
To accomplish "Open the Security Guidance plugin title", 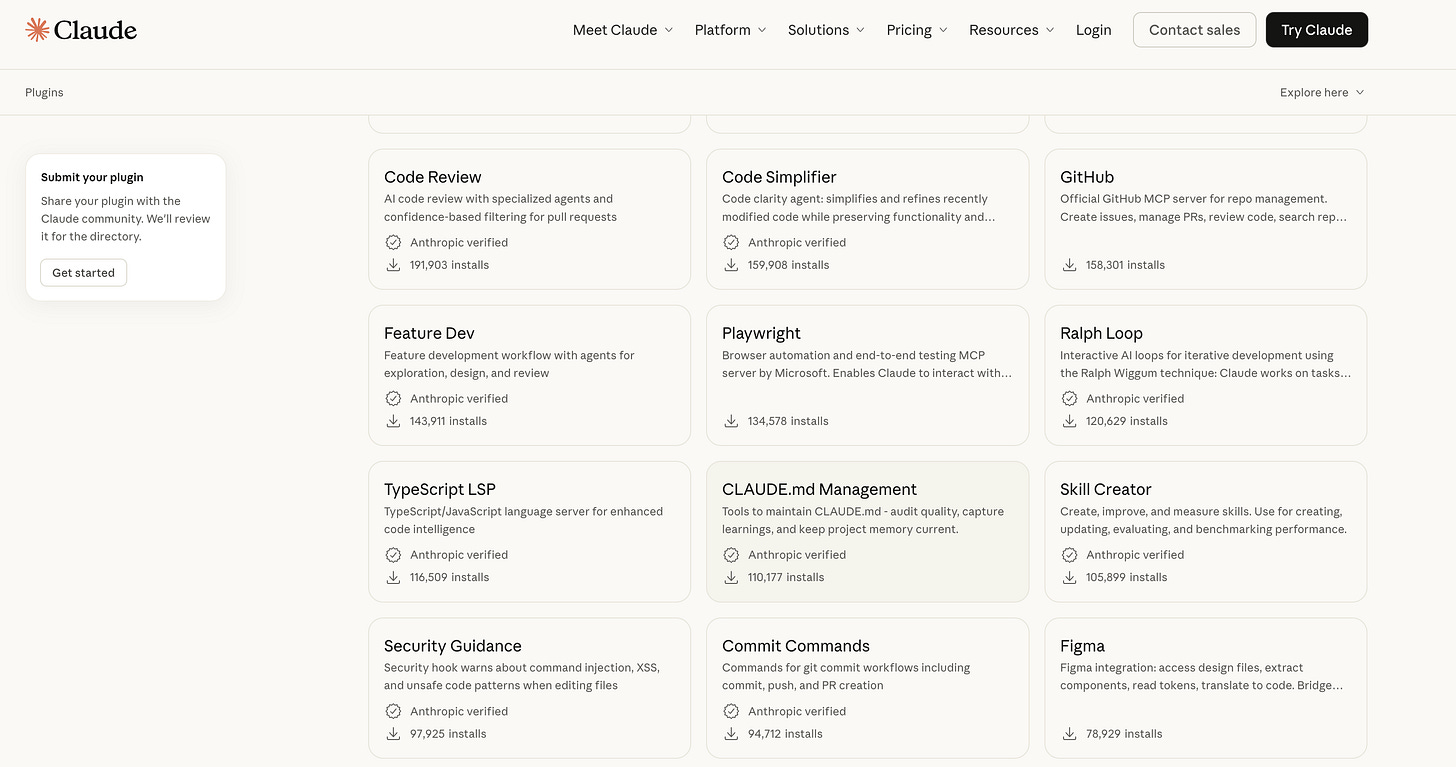I will pyautogui.click(x=453, y=646).
